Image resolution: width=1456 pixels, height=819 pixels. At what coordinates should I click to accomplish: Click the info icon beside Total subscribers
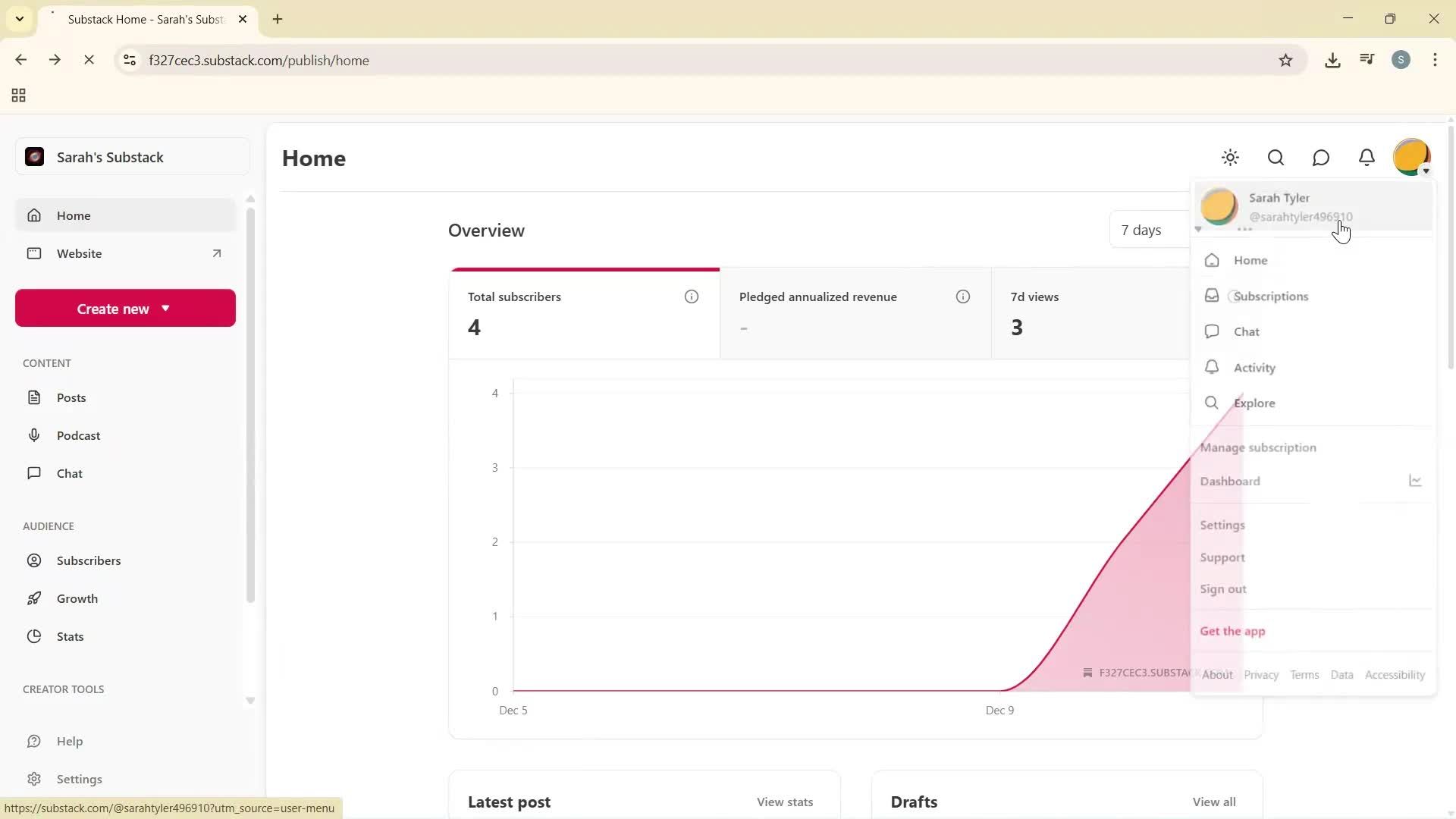(691, 297)
